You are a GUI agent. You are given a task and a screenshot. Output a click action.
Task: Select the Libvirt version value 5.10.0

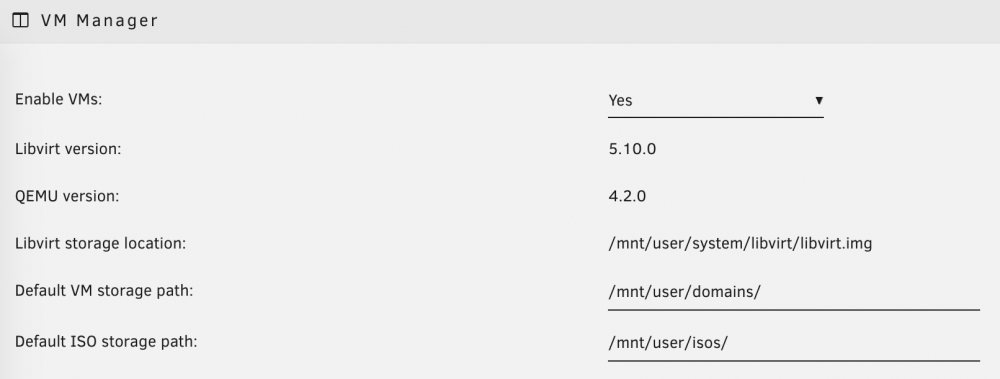(x=632, y=149)
